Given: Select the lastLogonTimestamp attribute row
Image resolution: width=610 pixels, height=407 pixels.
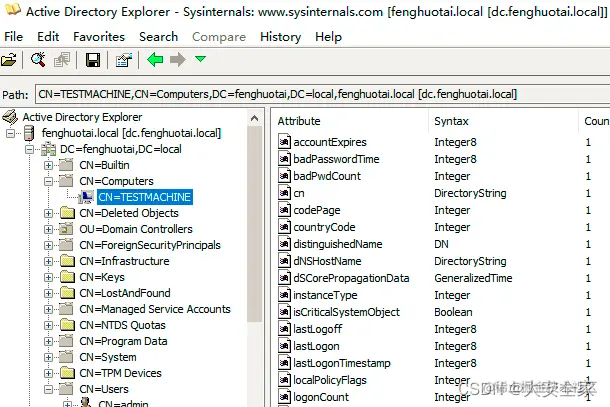Looking at the screenshot, I should point(441,363).
